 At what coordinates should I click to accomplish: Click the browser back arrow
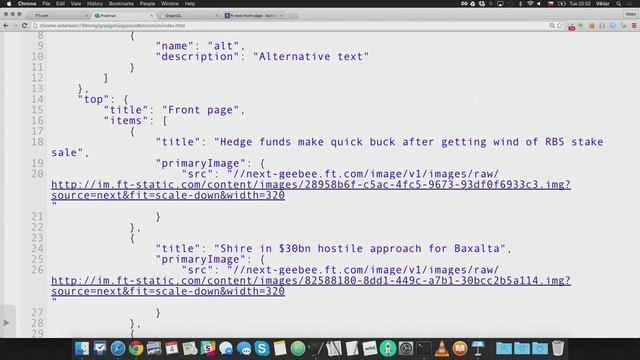(6, 25)
